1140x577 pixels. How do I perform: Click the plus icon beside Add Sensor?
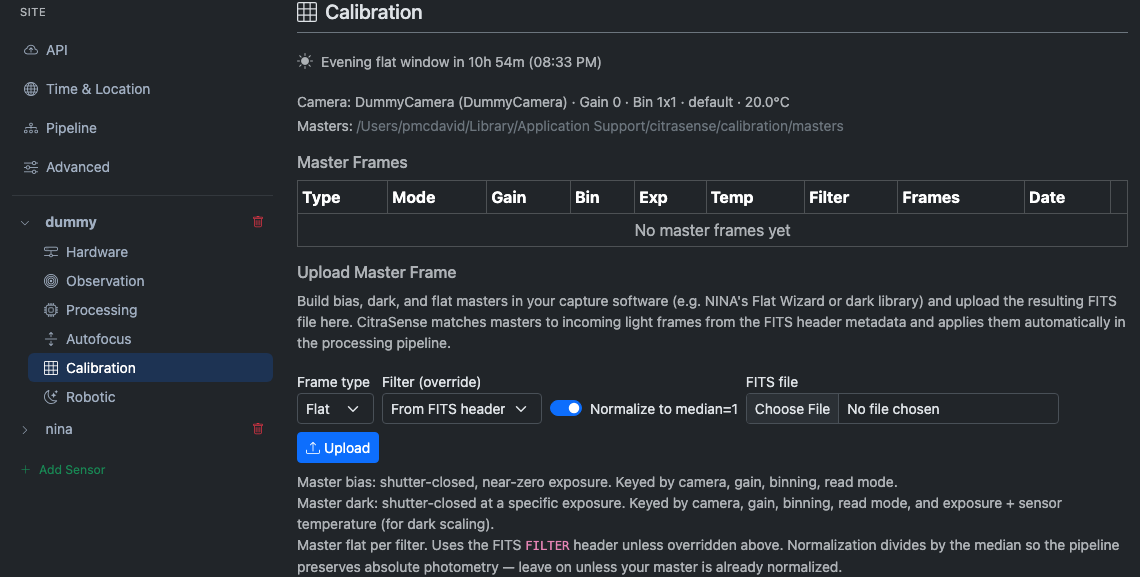point(25,470)
